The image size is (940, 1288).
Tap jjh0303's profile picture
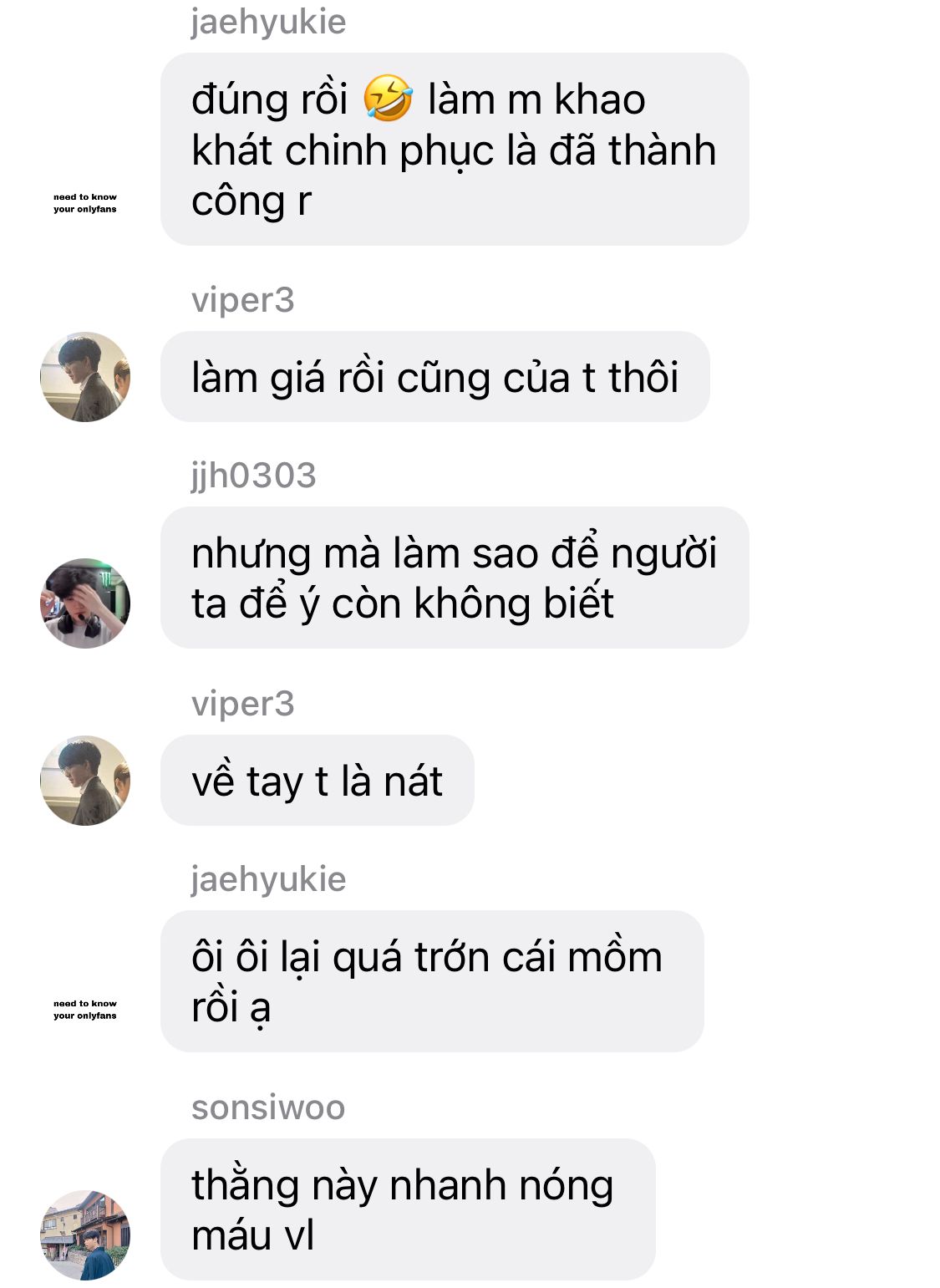click(85, 603)
